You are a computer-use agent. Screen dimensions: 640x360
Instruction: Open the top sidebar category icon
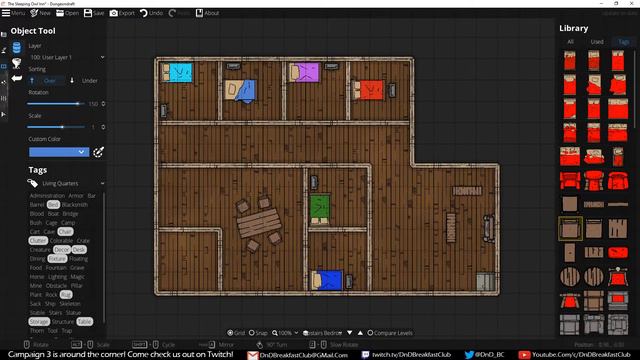(x=4, y=35)
